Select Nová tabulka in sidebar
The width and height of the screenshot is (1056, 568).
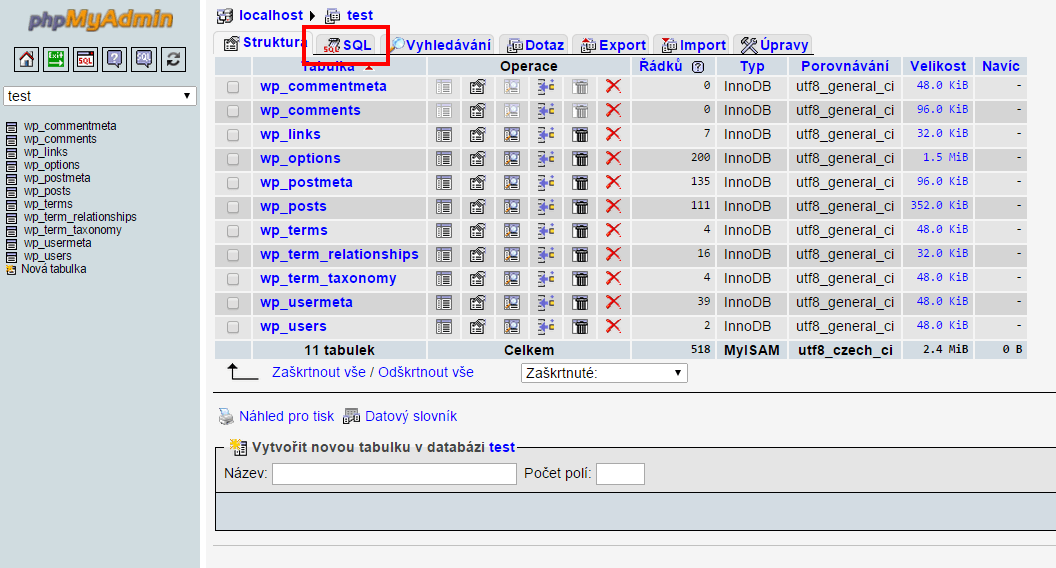click(x=54, y=269)
